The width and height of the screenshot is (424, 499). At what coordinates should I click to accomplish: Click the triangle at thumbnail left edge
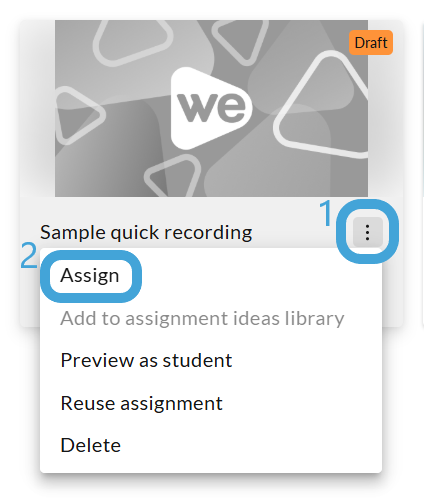click(78, 115)
